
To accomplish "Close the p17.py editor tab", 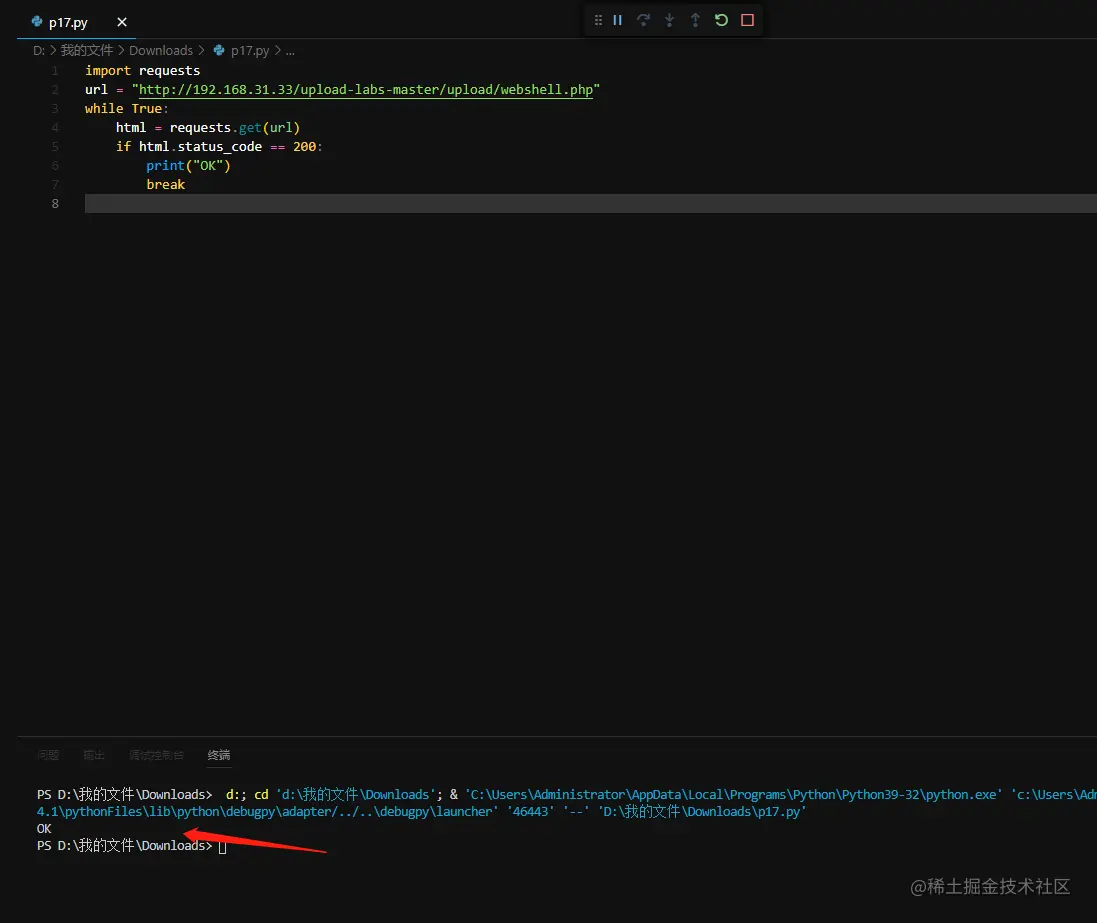I will 122,22.
